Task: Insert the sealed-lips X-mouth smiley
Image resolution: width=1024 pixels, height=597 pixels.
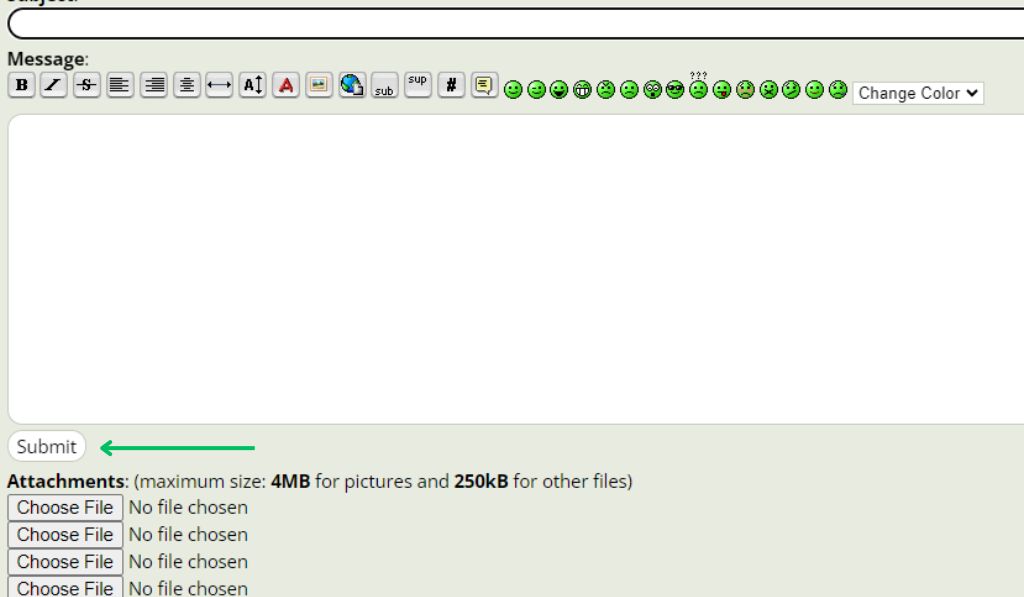Action: 769,89
